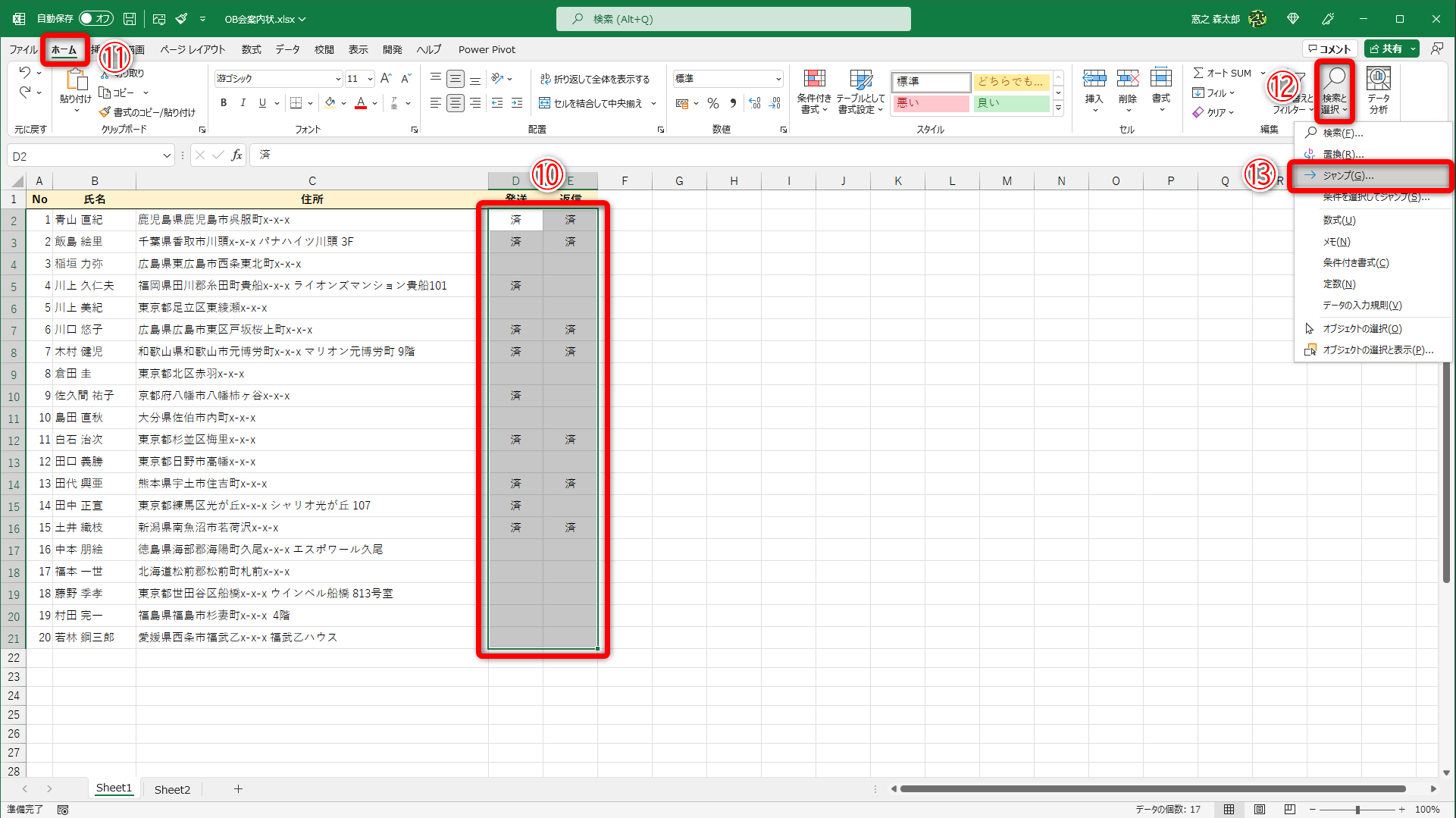Click the AutoSum button
Viewport: 1456px width, 818px height.
(1223, 73)
